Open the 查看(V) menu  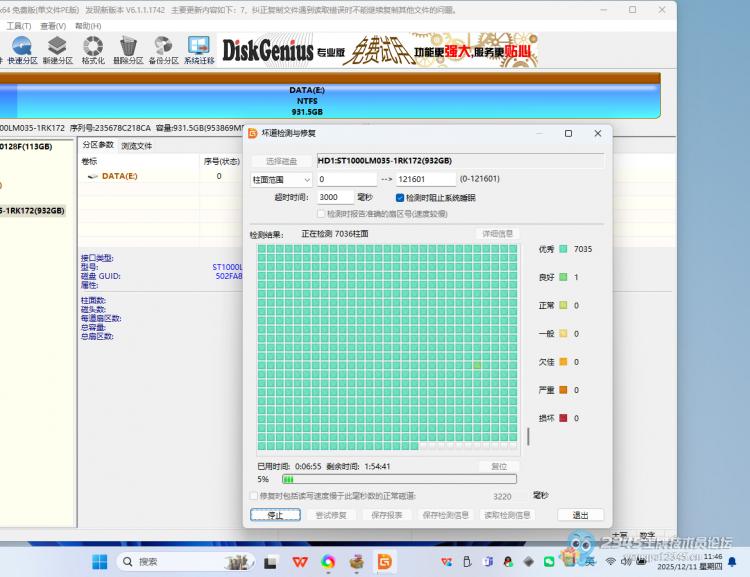tap(54, 26)
